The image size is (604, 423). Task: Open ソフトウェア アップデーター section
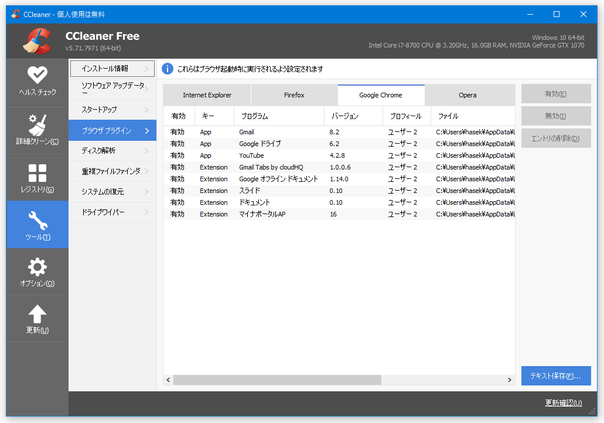pyautogui.click(x=112, y=88)
